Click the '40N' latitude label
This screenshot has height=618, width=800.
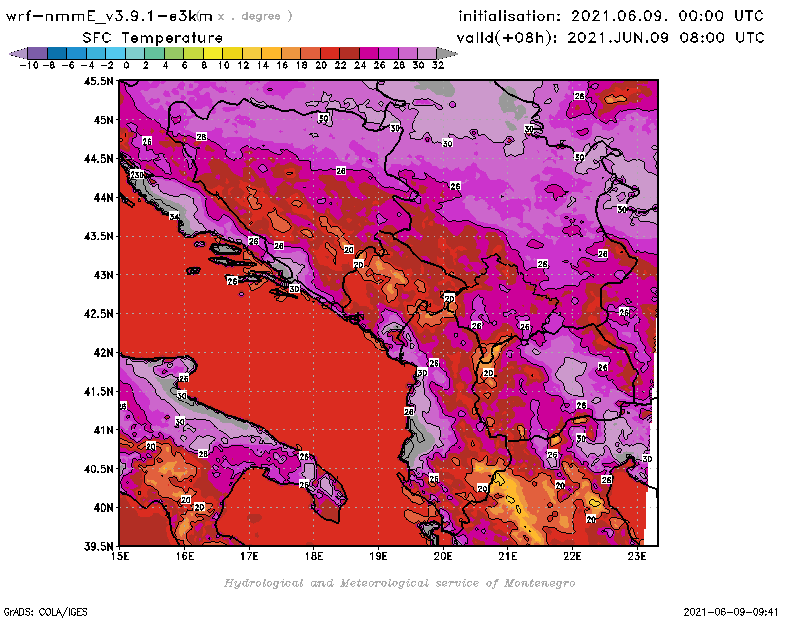[x=104, y=507]
